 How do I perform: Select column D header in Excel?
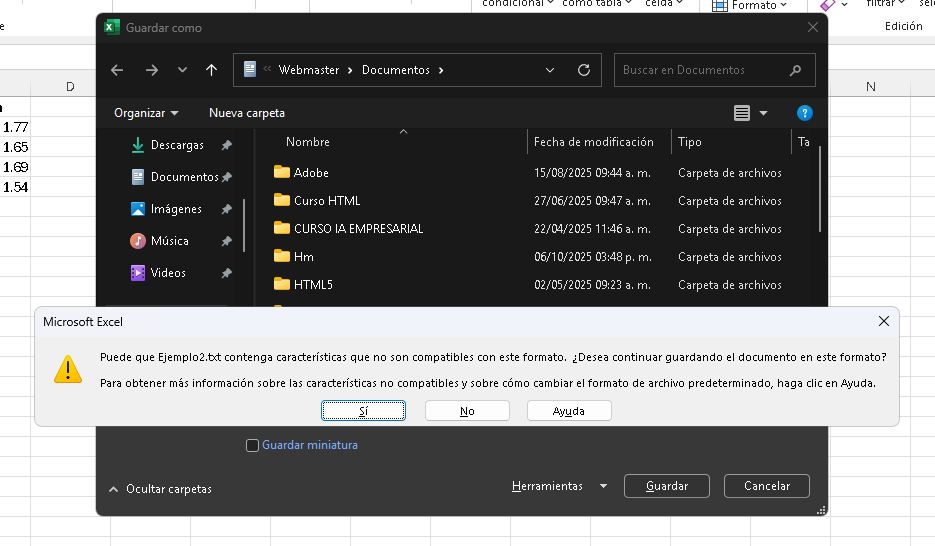(70, 86)
